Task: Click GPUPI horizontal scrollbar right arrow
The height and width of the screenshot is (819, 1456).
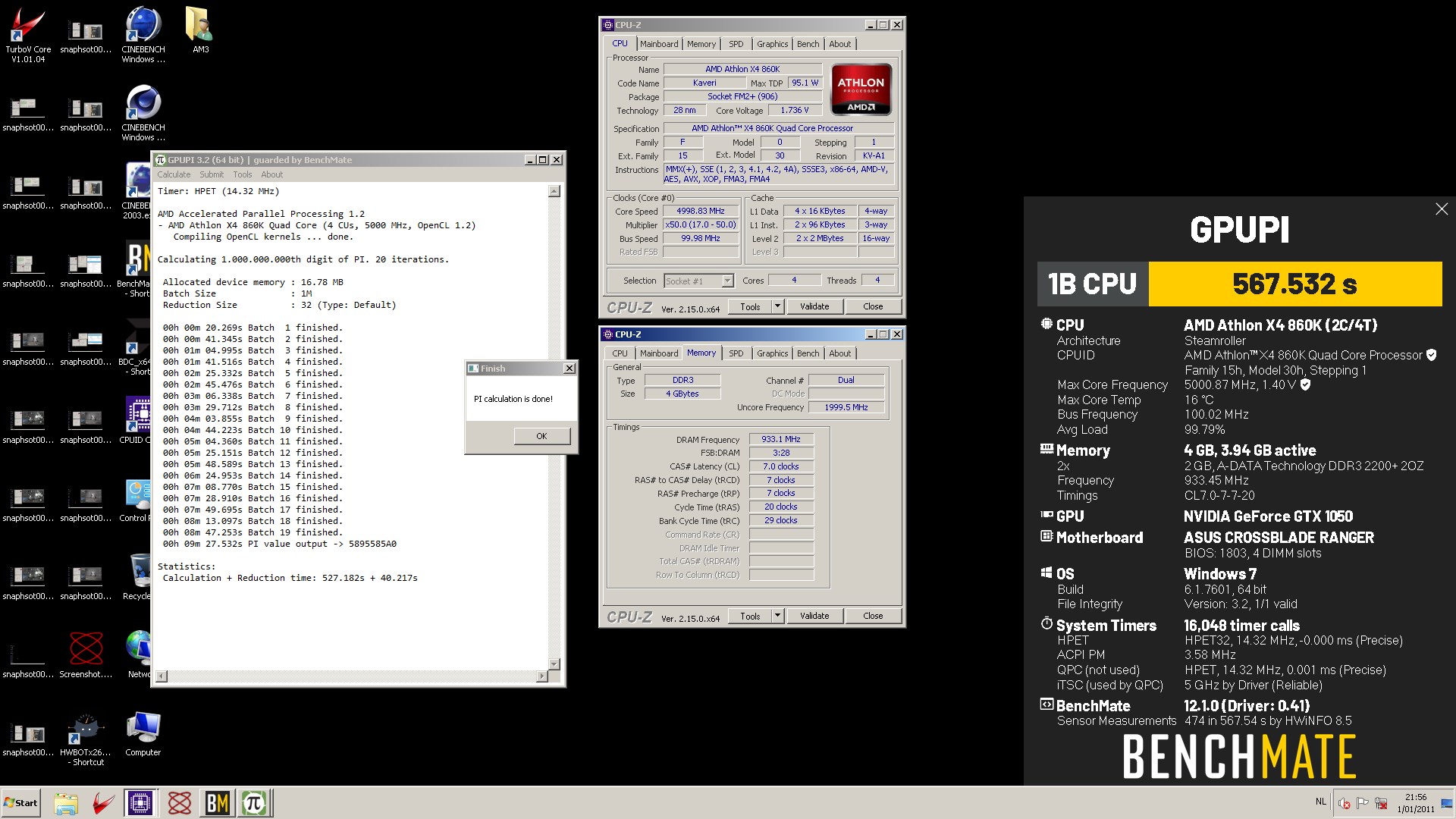Action: 541,676
